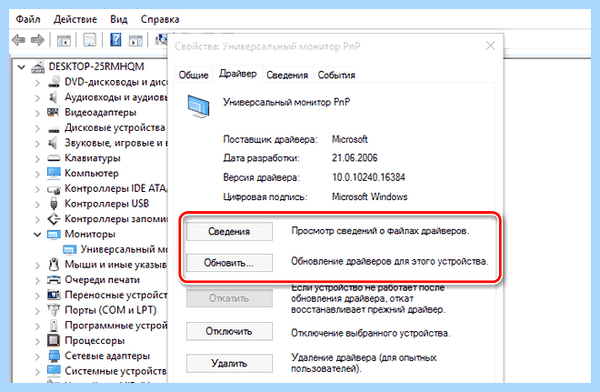Click the Компьютер monitor icon
The height and width of the screenshot is (392, 600).
(54, 173)
